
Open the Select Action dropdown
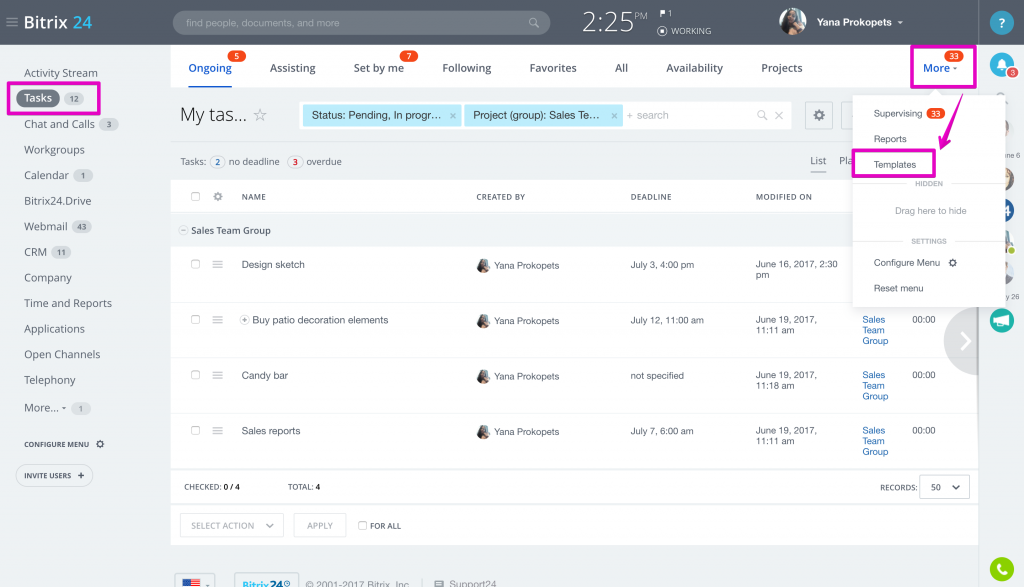[x=232, y=526]
